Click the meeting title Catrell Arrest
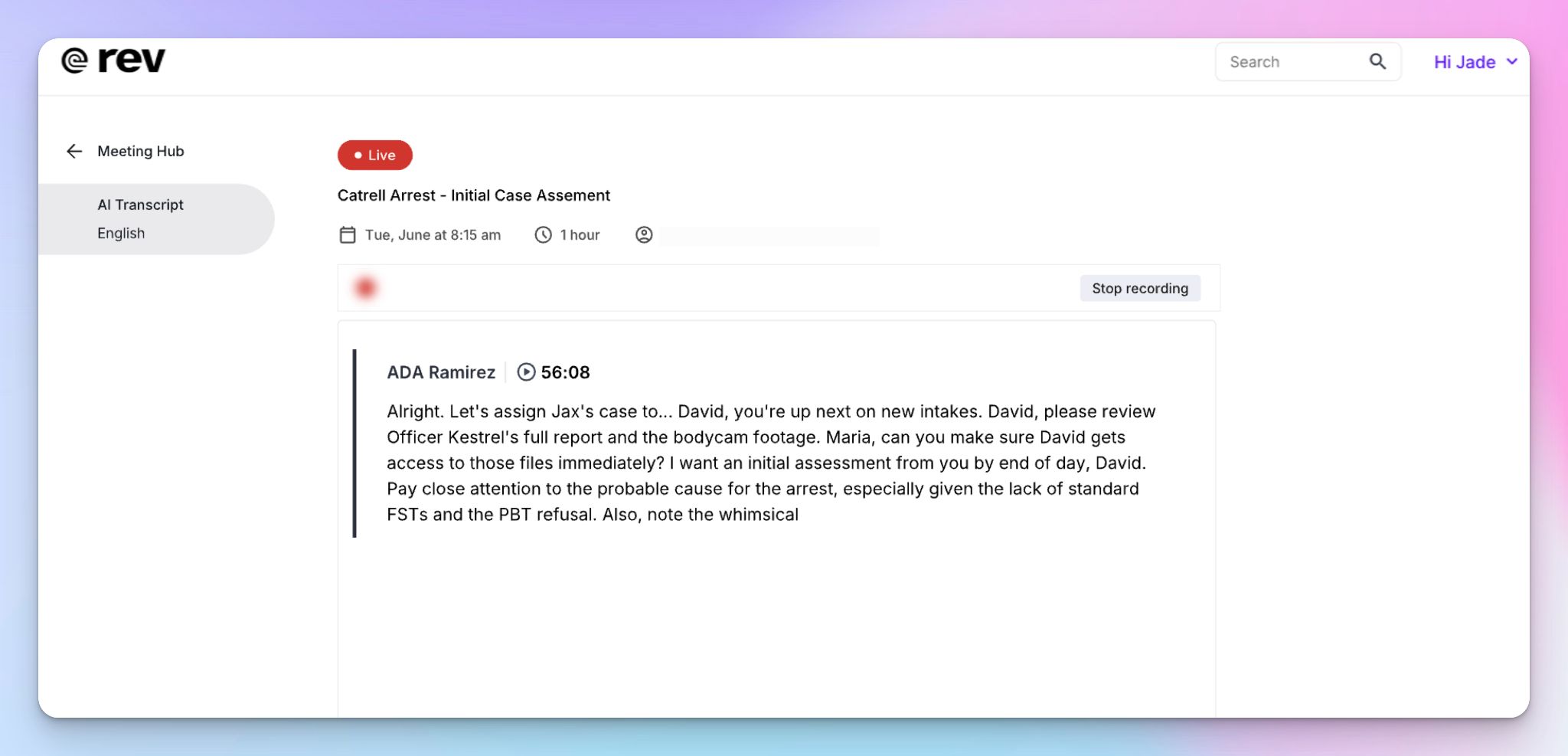Screen dimensions: 1568x756 click(474, 195)
